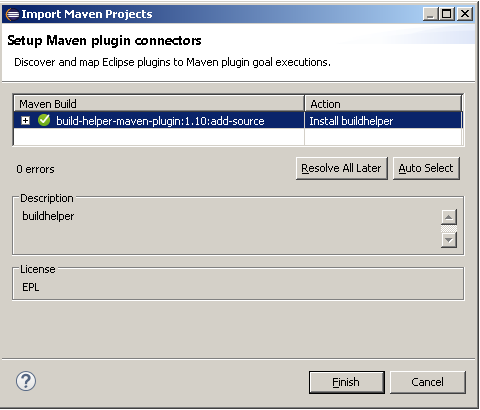
Task: Click the Description scroll up arrow
Action: coord(449,217)
